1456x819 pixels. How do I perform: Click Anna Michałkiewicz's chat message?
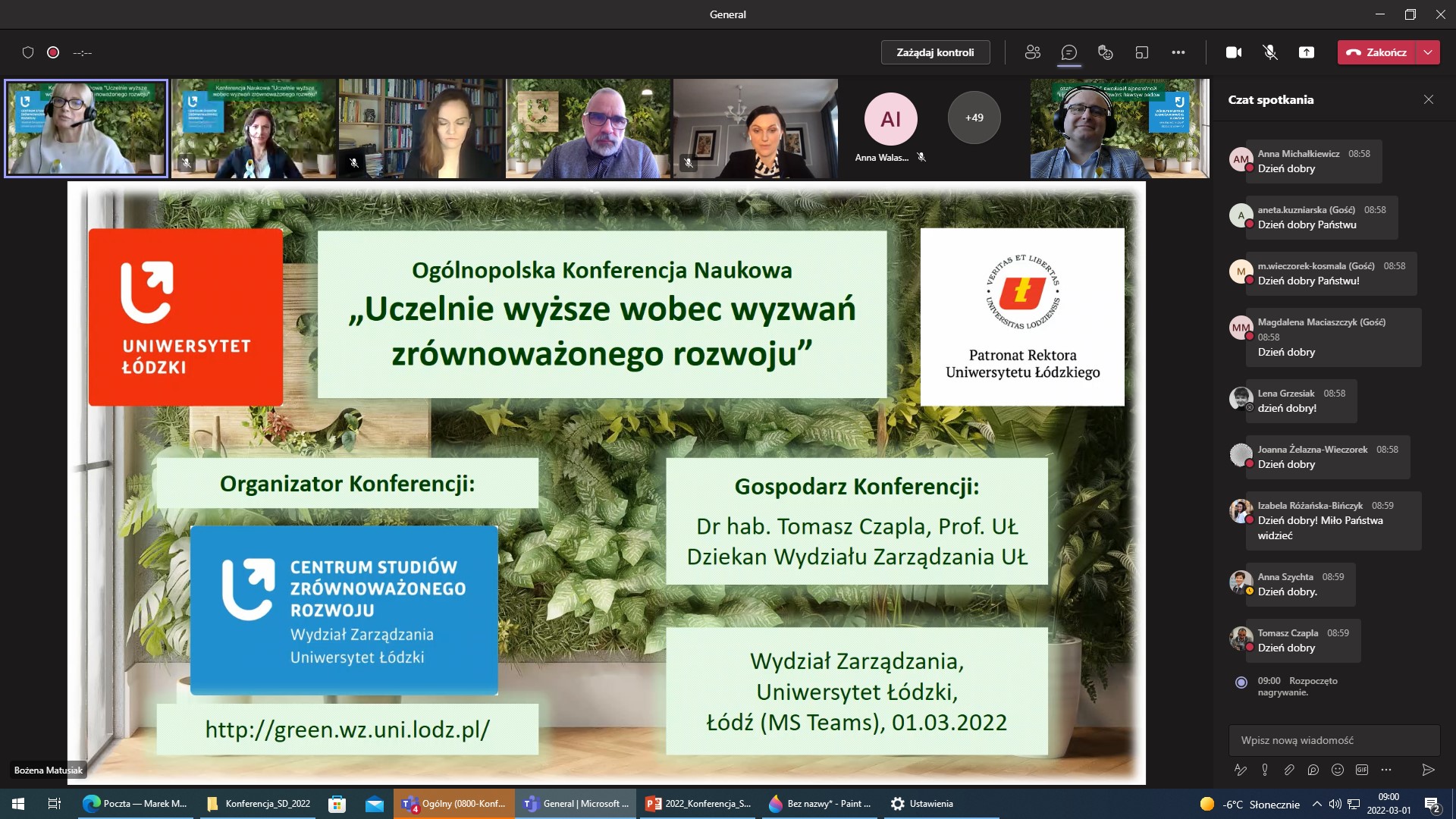1313,161
